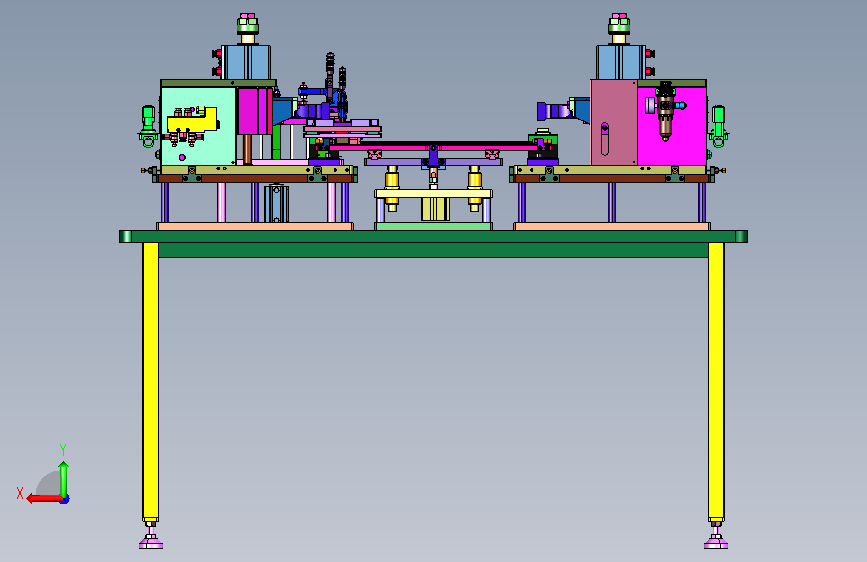Click the green Y axis arrow of the triad
Viewport: 867px width, 562px height.
pos(64,478)
